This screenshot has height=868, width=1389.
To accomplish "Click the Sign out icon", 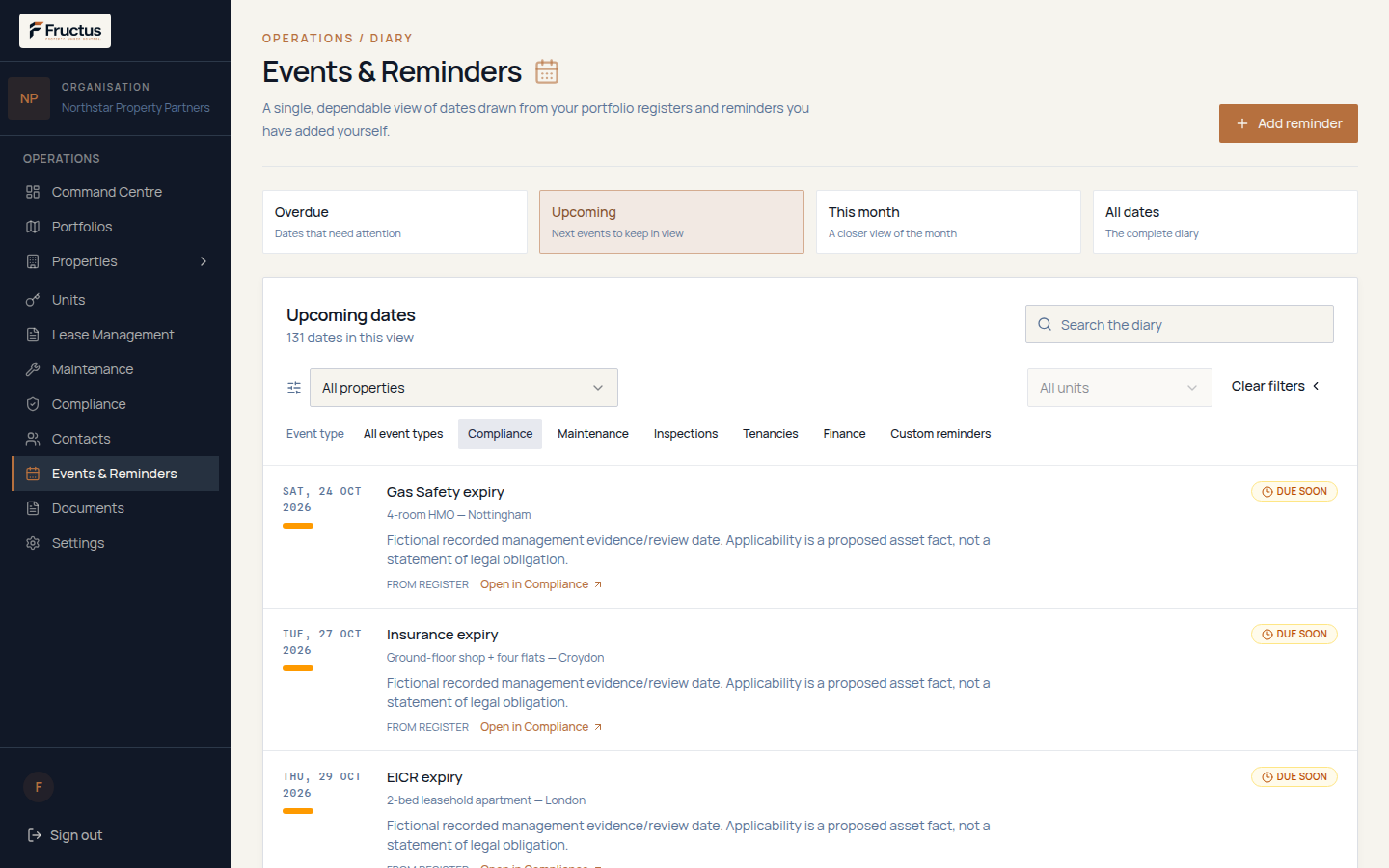I will tap(35, 835).
